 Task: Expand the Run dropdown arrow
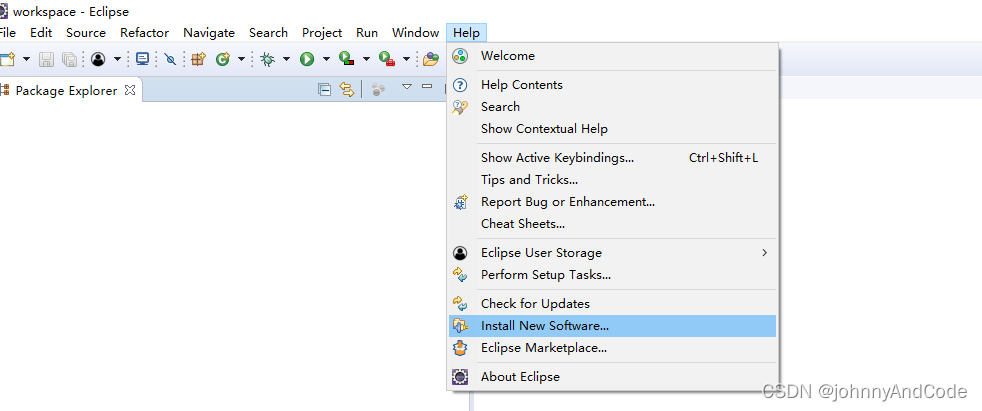326,59
